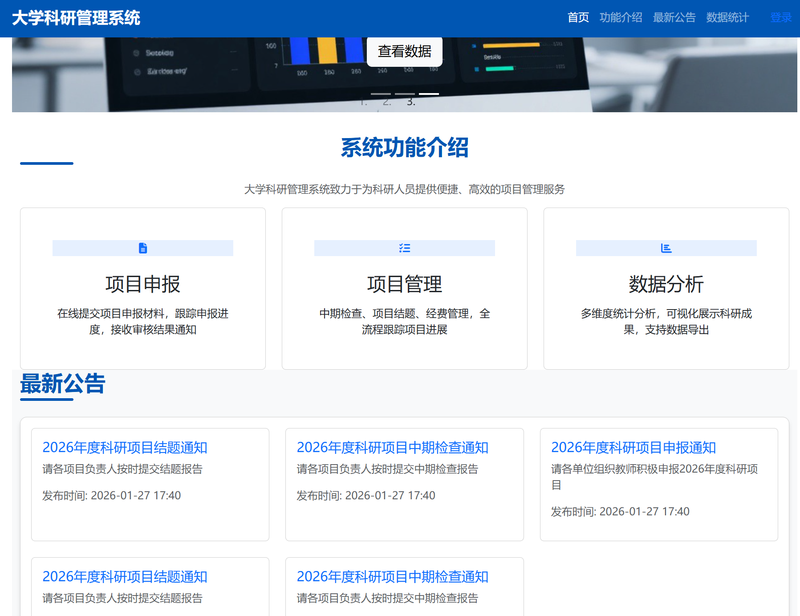Open the 2026年度科研项目申报通知 announcement
Image resolution: width=800 pixels, height=616 pixels.
coord(633,447)
